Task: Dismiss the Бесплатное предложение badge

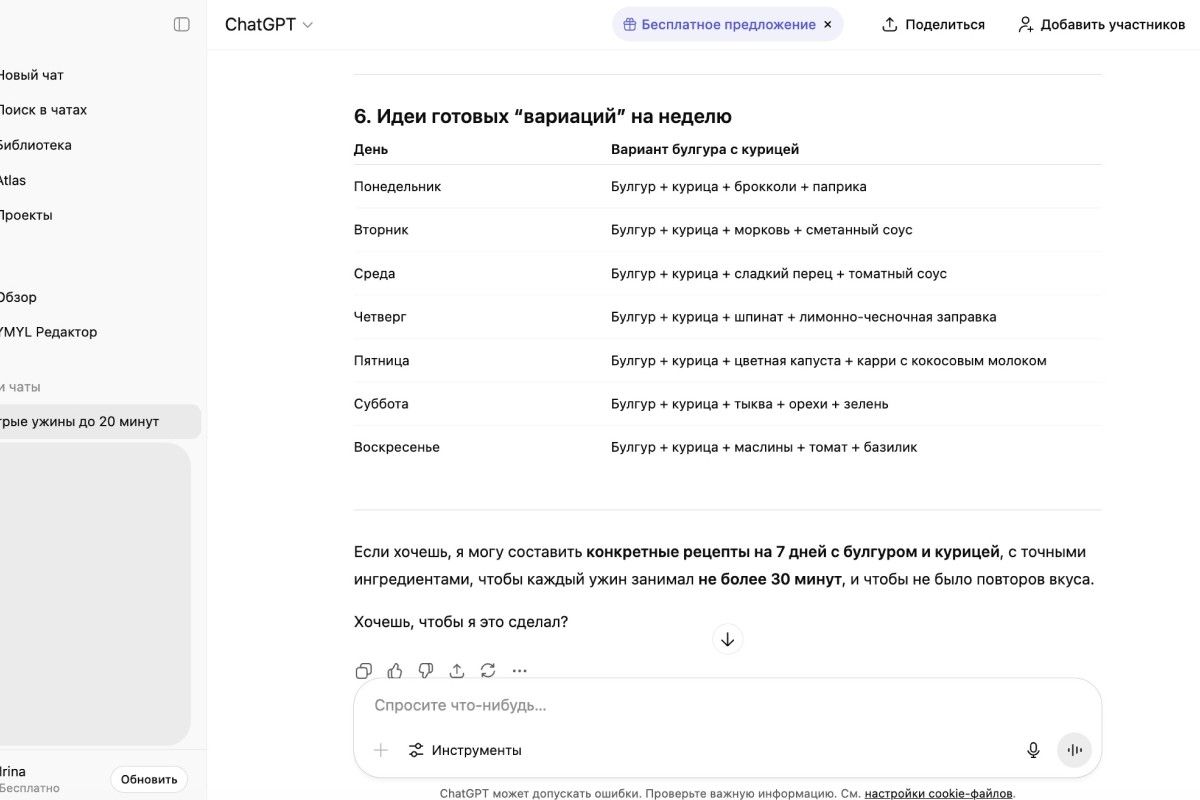Action: [827, 23]
